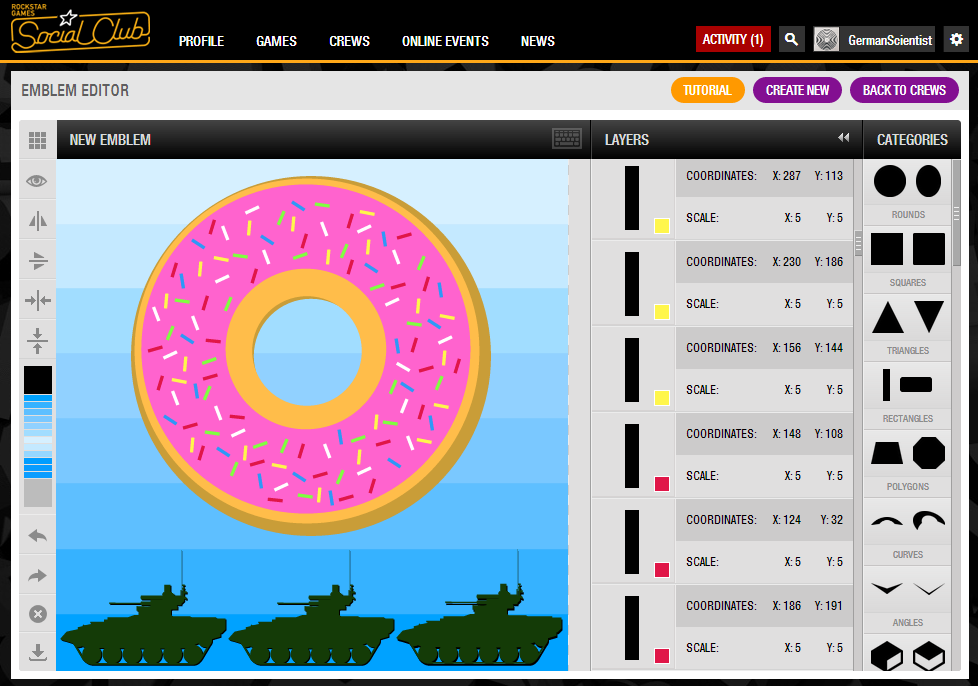This screenshot has height=686, width=978.
Task: Pick the gray palette block
Action: click(x=38, y=493)
